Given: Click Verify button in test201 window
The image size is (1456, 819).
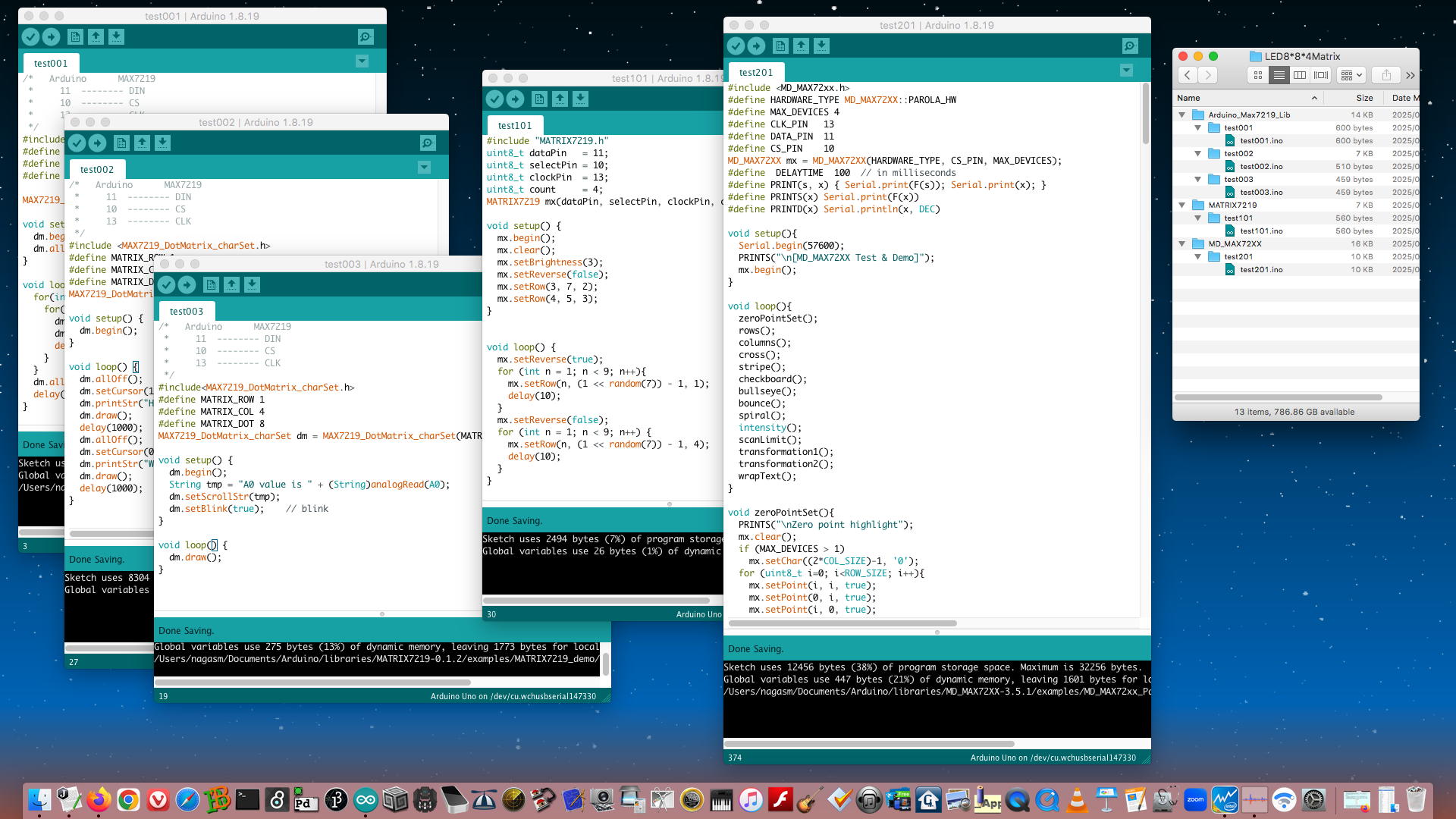Looking at the screenshot, I should click(736, 46).
